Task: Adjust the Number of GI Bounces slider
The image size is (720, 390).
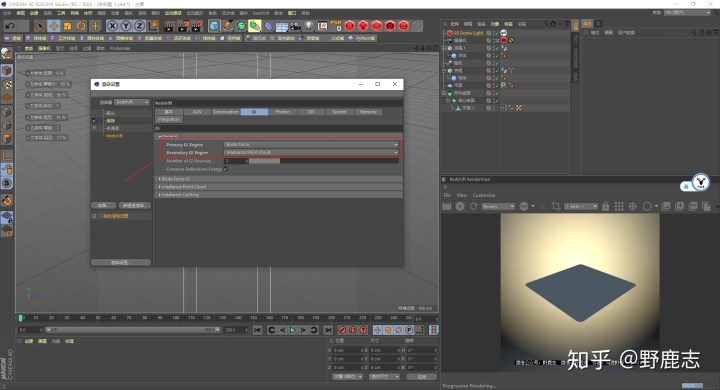Action: 324,161
